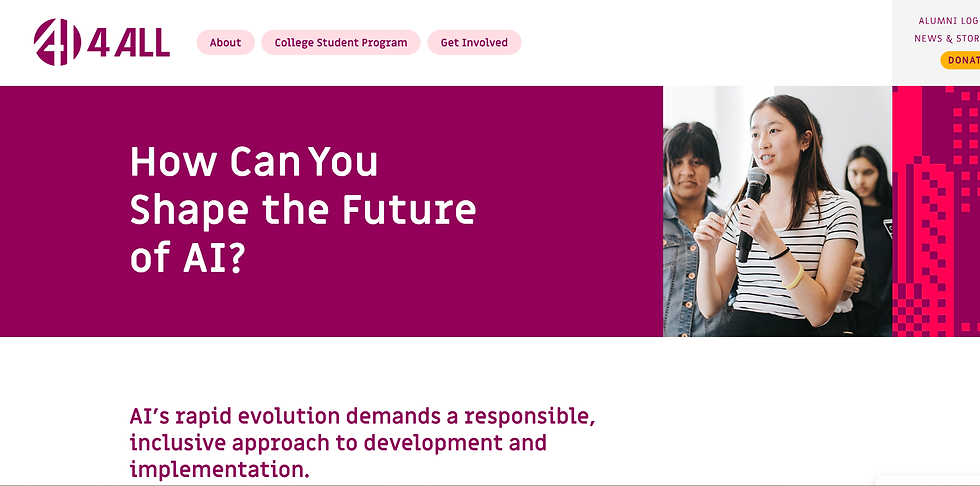Screen dimensions: 980x486
Task: Open the About menu
Action: tap(225, 42)
